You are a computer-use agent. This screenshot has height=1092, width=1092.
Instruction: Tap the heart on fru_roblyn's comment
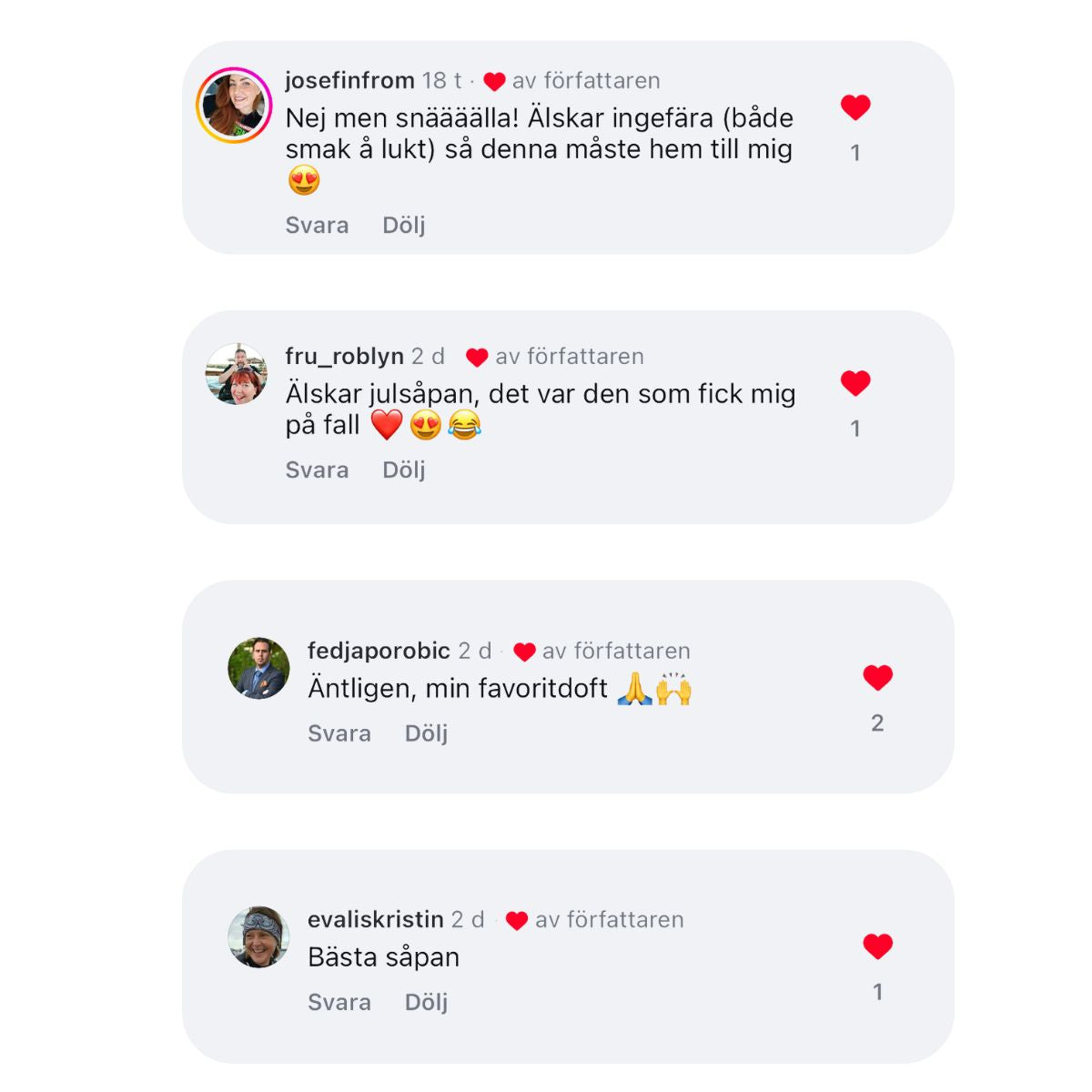(855, 383)
